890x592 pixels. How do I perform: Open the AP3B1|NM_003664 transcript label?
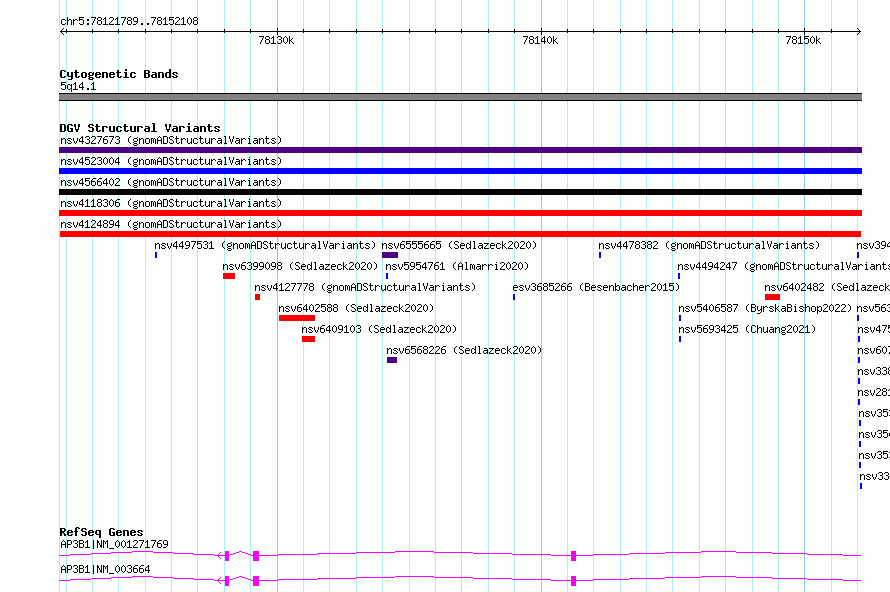click(x=105, y=569)
